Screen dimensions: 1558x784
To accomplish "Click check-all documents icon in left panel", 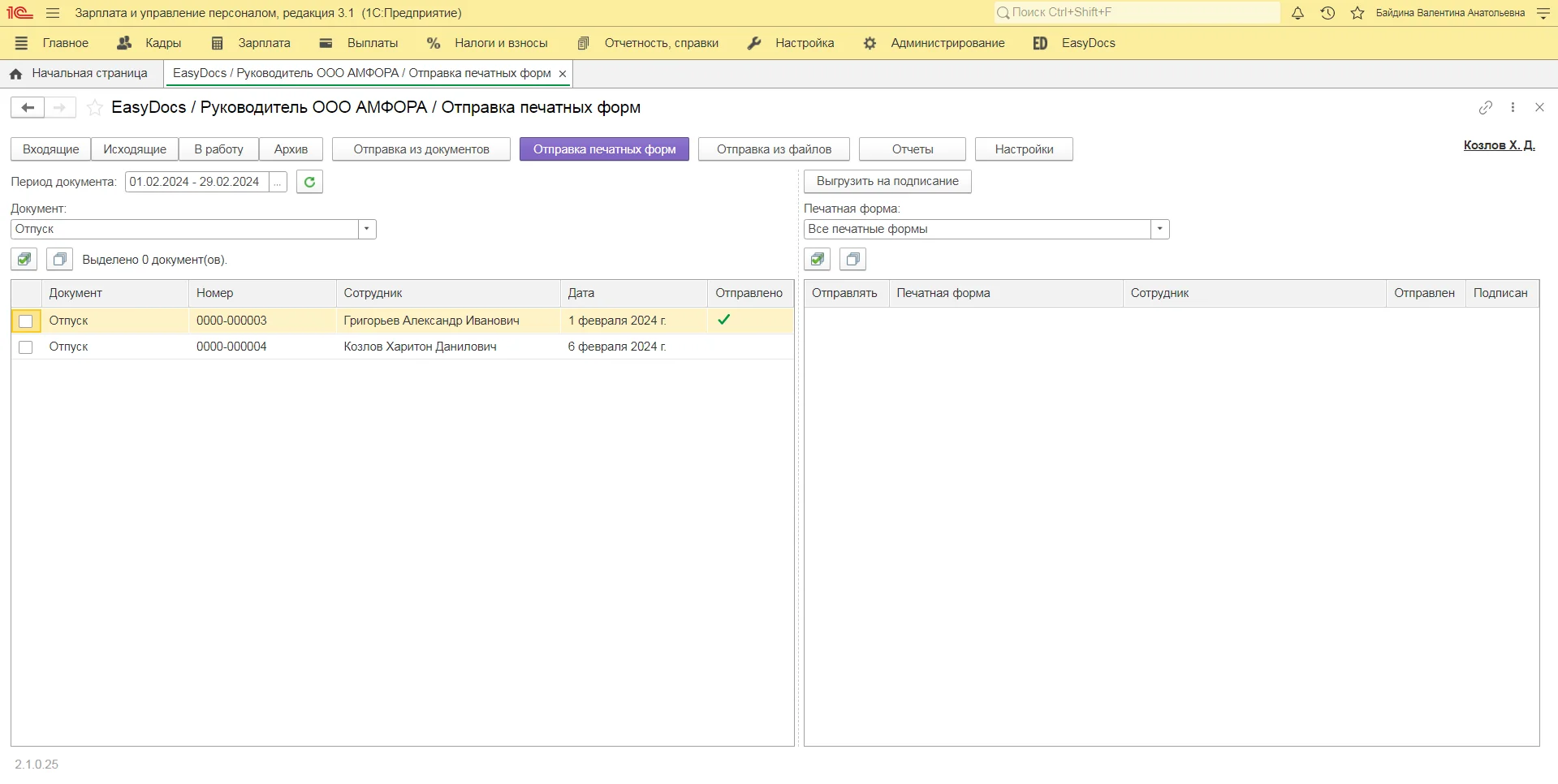I will coord(24,260).
